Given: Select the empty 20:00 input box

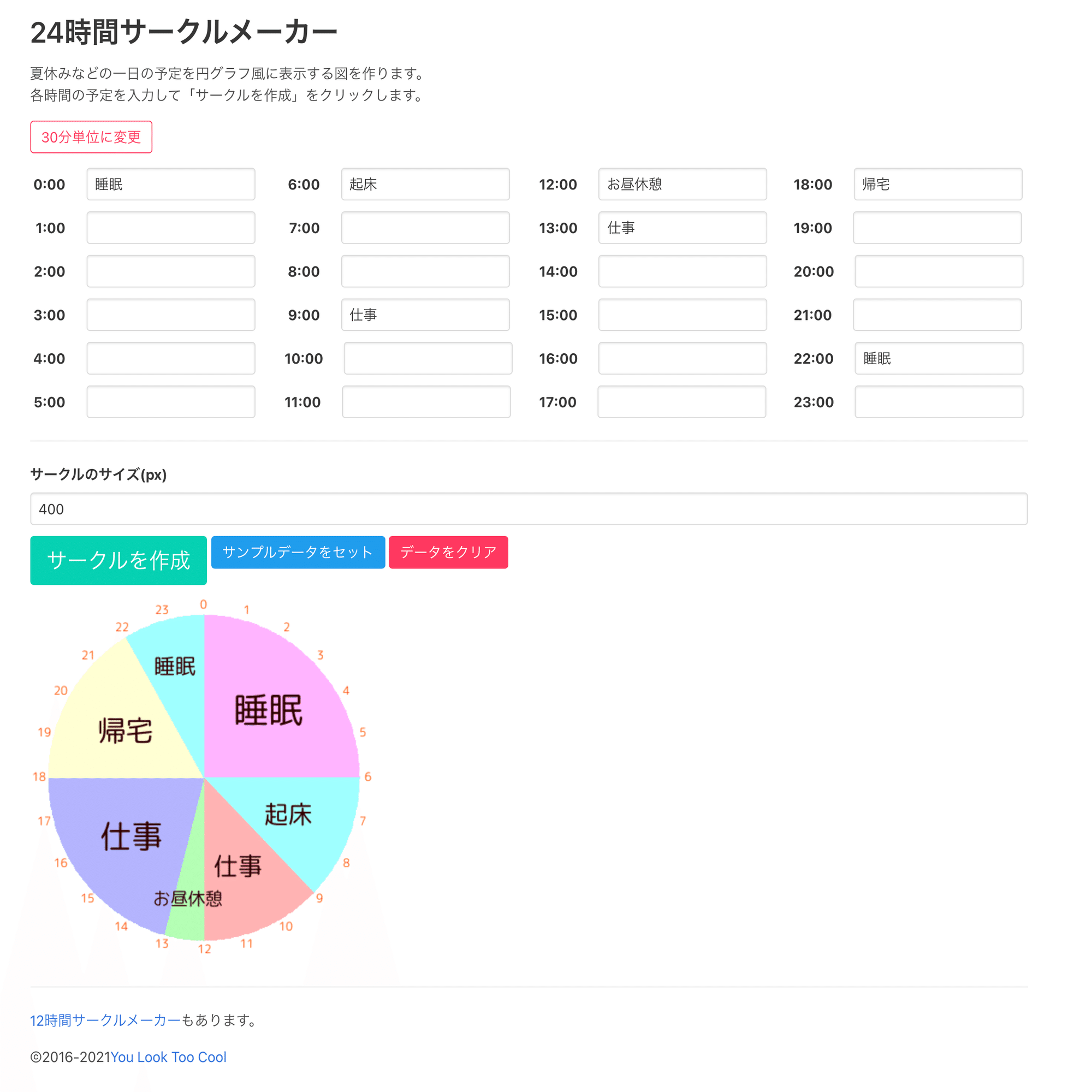Looking at the screenshot, I should coord(938,271).
